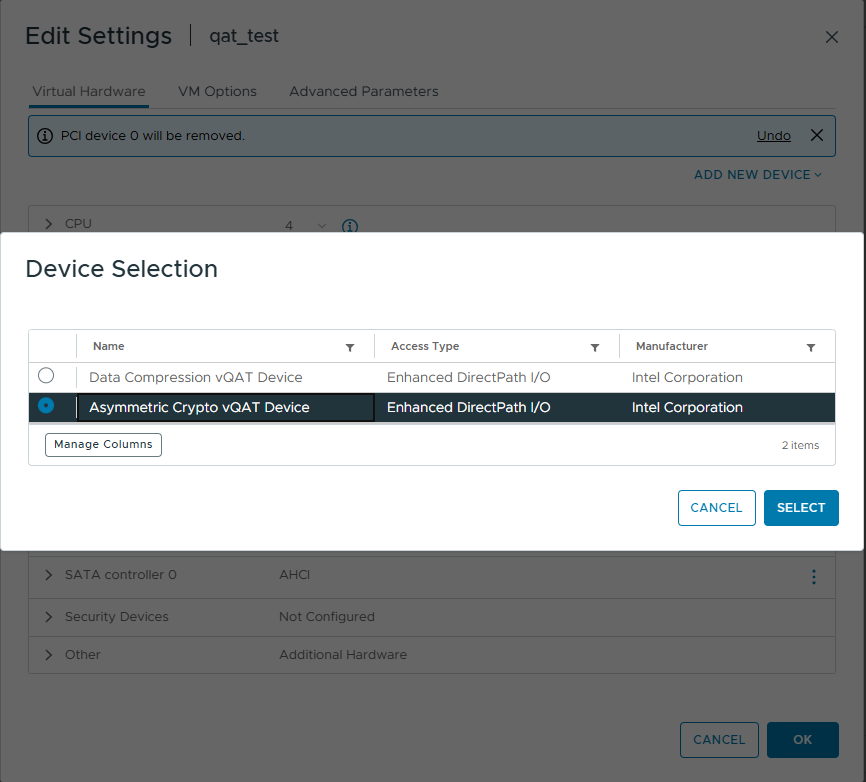Select Asymmetric Crypto vQAT Device radio button

[x=46, y=406]
